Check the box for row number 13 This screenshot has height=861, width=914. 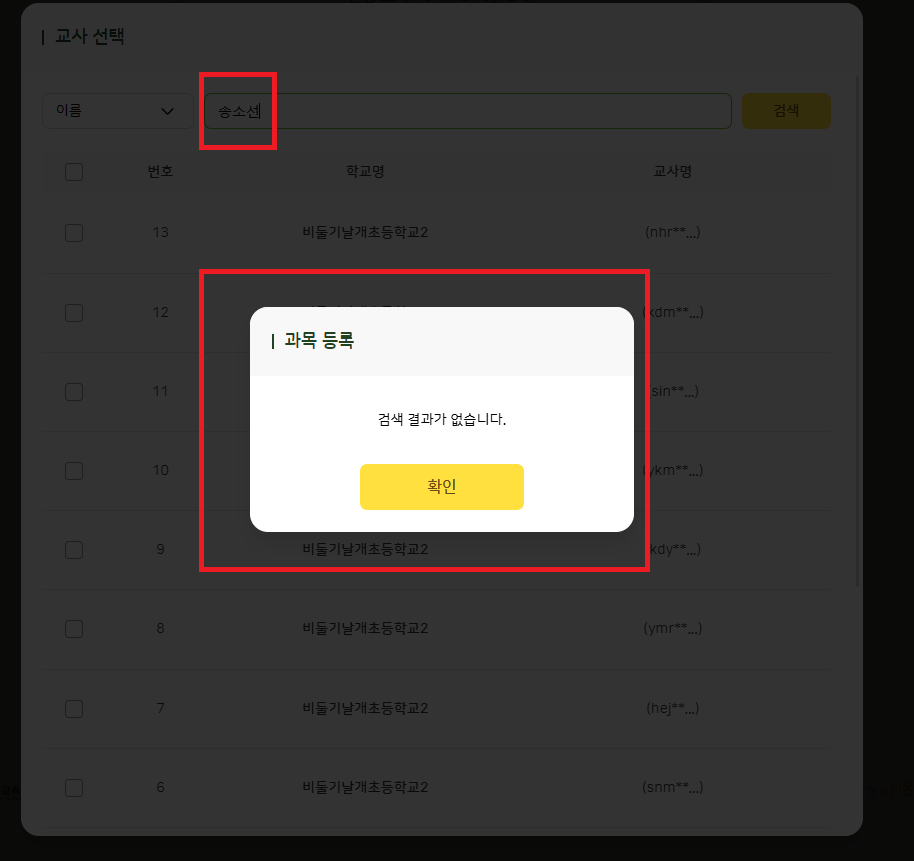(74, 233)
